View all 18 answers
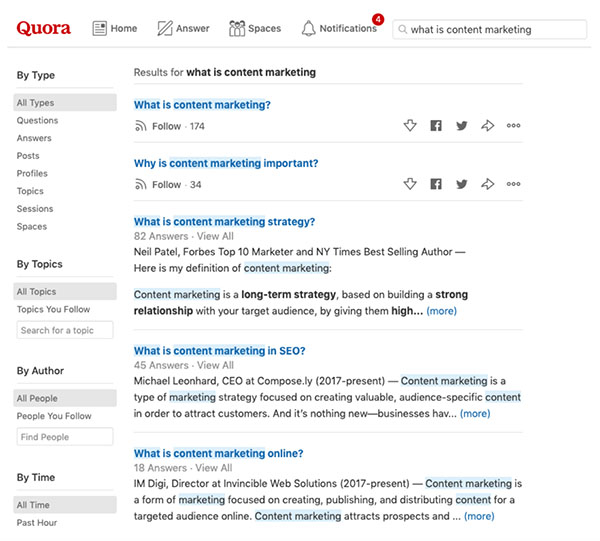This screenshot has height=541, width=600. pos(214,468)
